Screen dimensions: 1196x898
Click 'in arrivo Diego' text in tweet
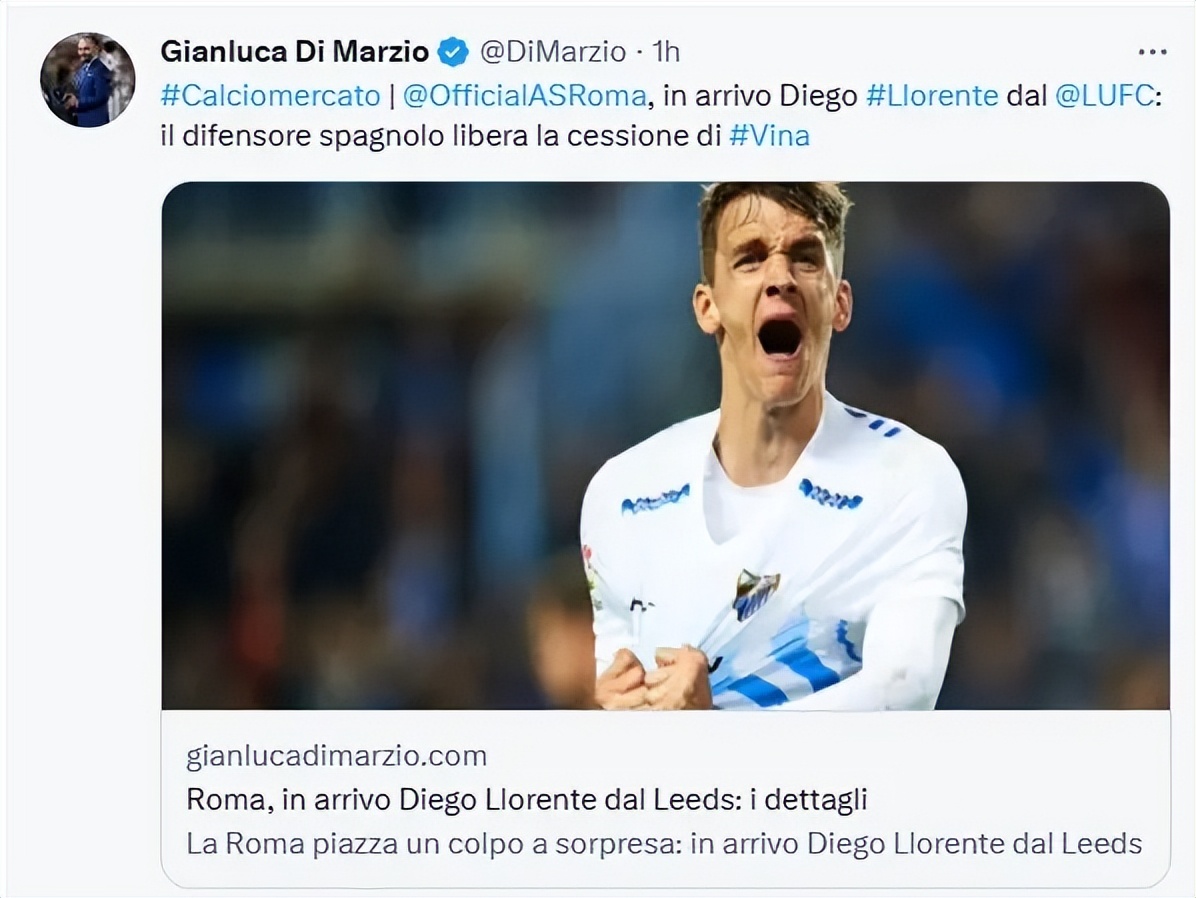tap(760, 95)
